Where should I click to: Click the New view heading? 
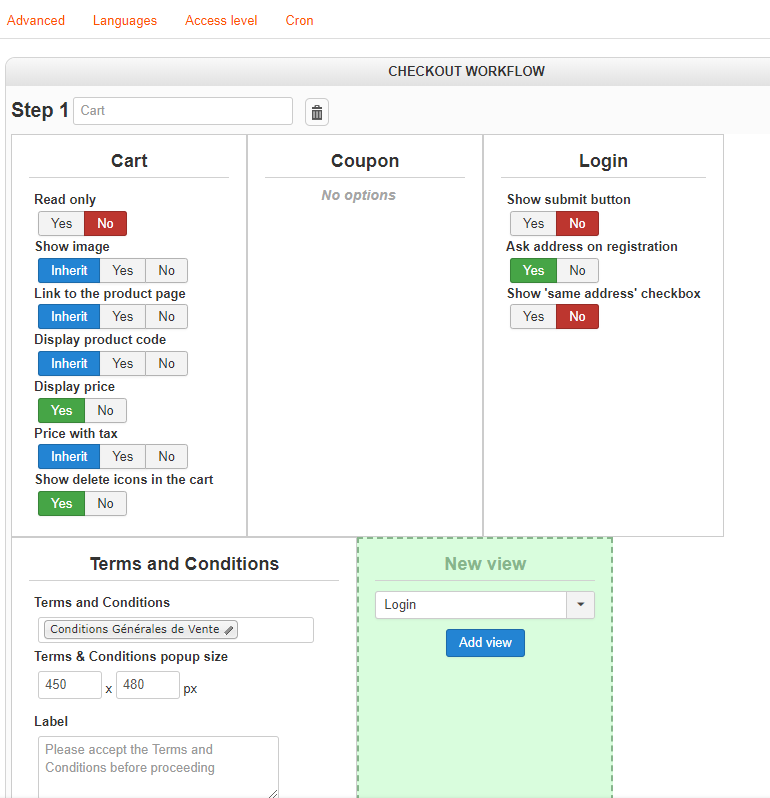[x=485, y=564]
